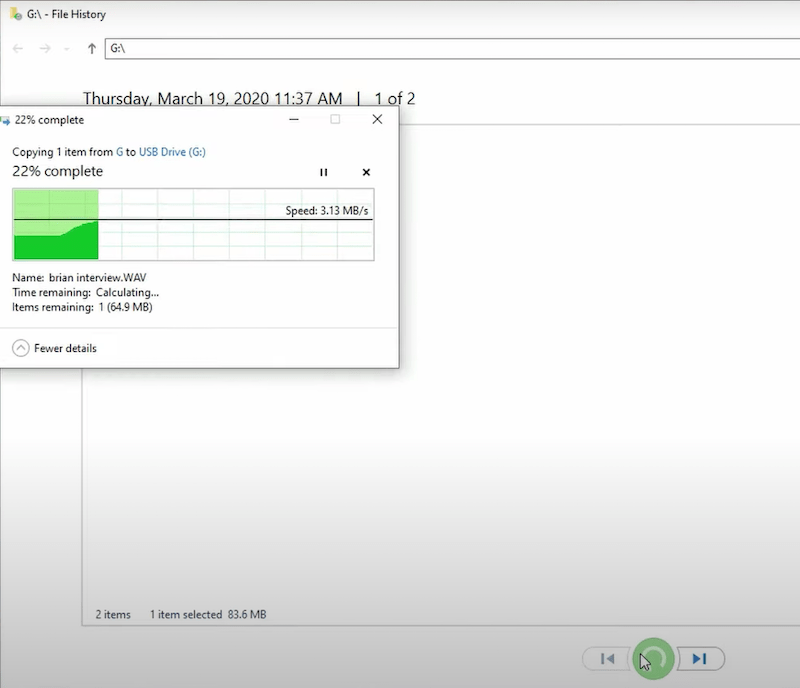Viewport: 800px width, 688px height.
Task: Click the green Restore button
Action: (x=654, y=659)
